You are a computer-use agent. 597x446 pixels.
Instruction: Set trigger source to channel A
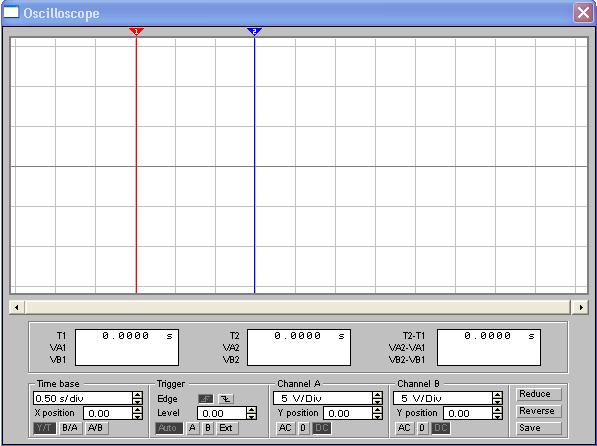193,428
